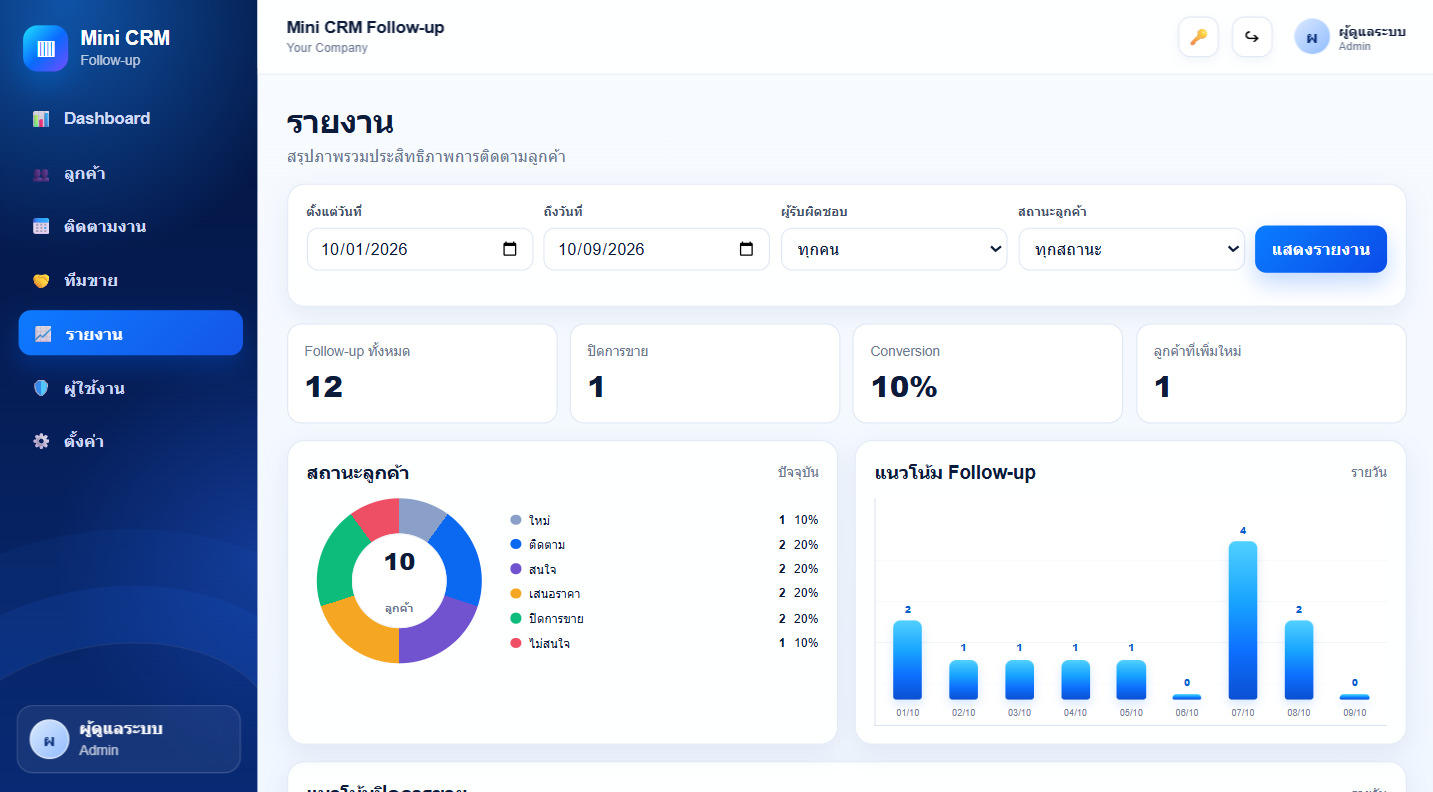Click the ตั้งค่า gear icon in sidebar
Image resolution: width=1433 pixels, height=792 pixels.
click(41, 441)
